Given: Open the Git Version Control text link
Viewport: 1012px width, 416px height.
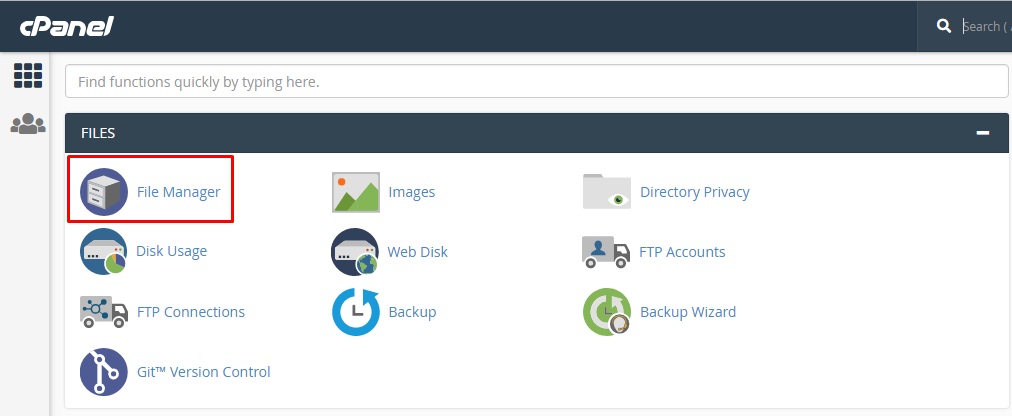Looking at the screenshot, I should 203,372.
